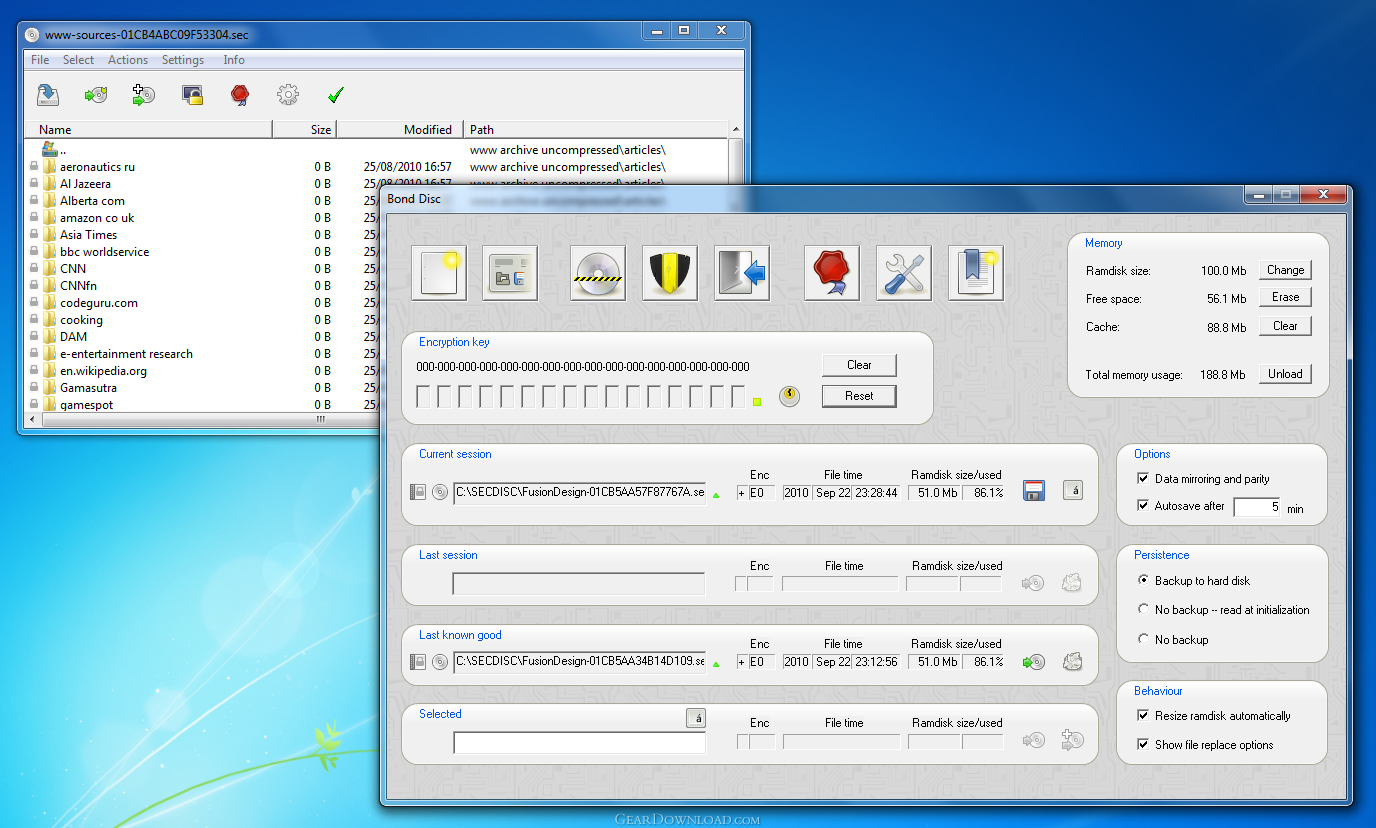Click the plus box in Current session Enc
The height and width of the screenshot is (828, 1376).
coord(741,493)
